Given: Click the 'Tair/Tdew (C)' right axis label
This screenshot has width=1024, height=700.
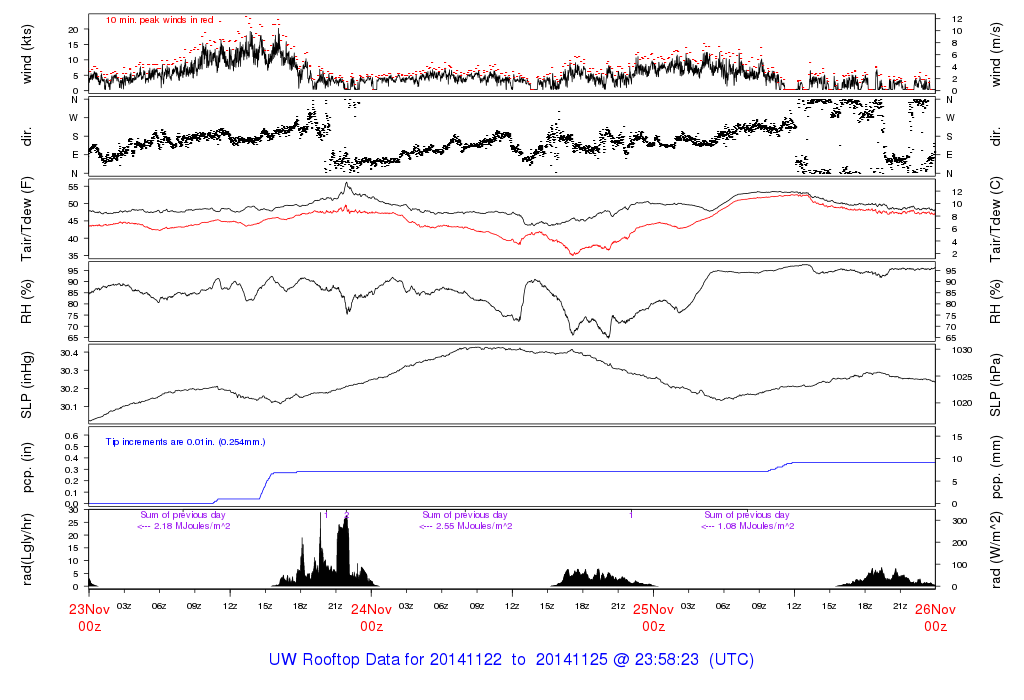Looking at the screenshot, I should [996, 219].
